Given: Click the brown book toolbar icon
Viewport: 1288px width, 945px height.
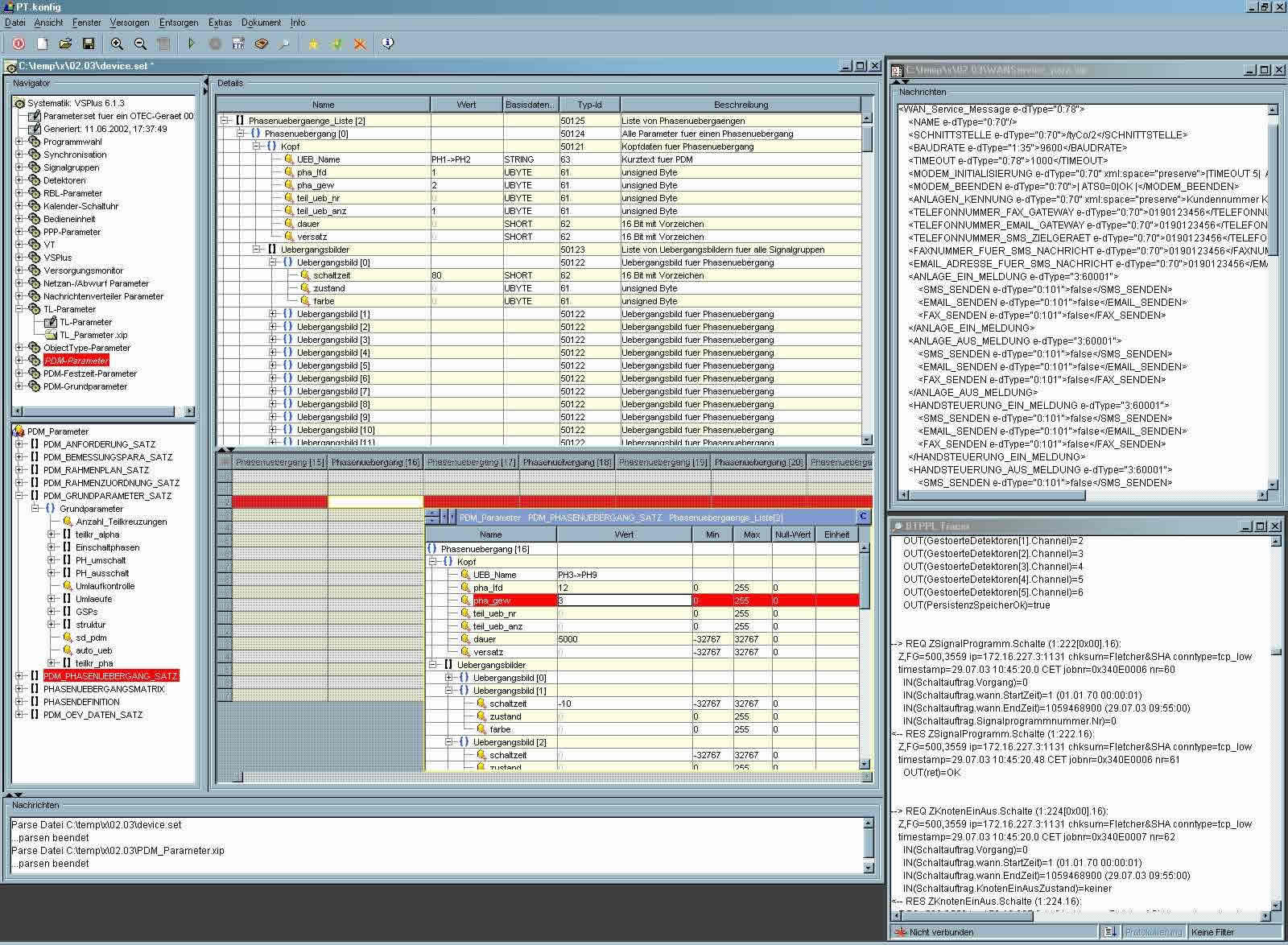Looking at the screenshot, I should tap(261, 43).
